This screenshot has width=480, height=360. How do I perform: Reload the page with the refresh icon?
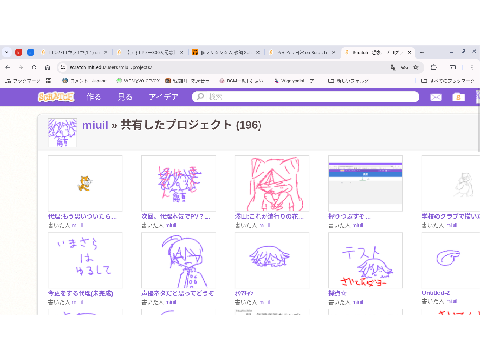pyautogui.click(x=34, y=67)
